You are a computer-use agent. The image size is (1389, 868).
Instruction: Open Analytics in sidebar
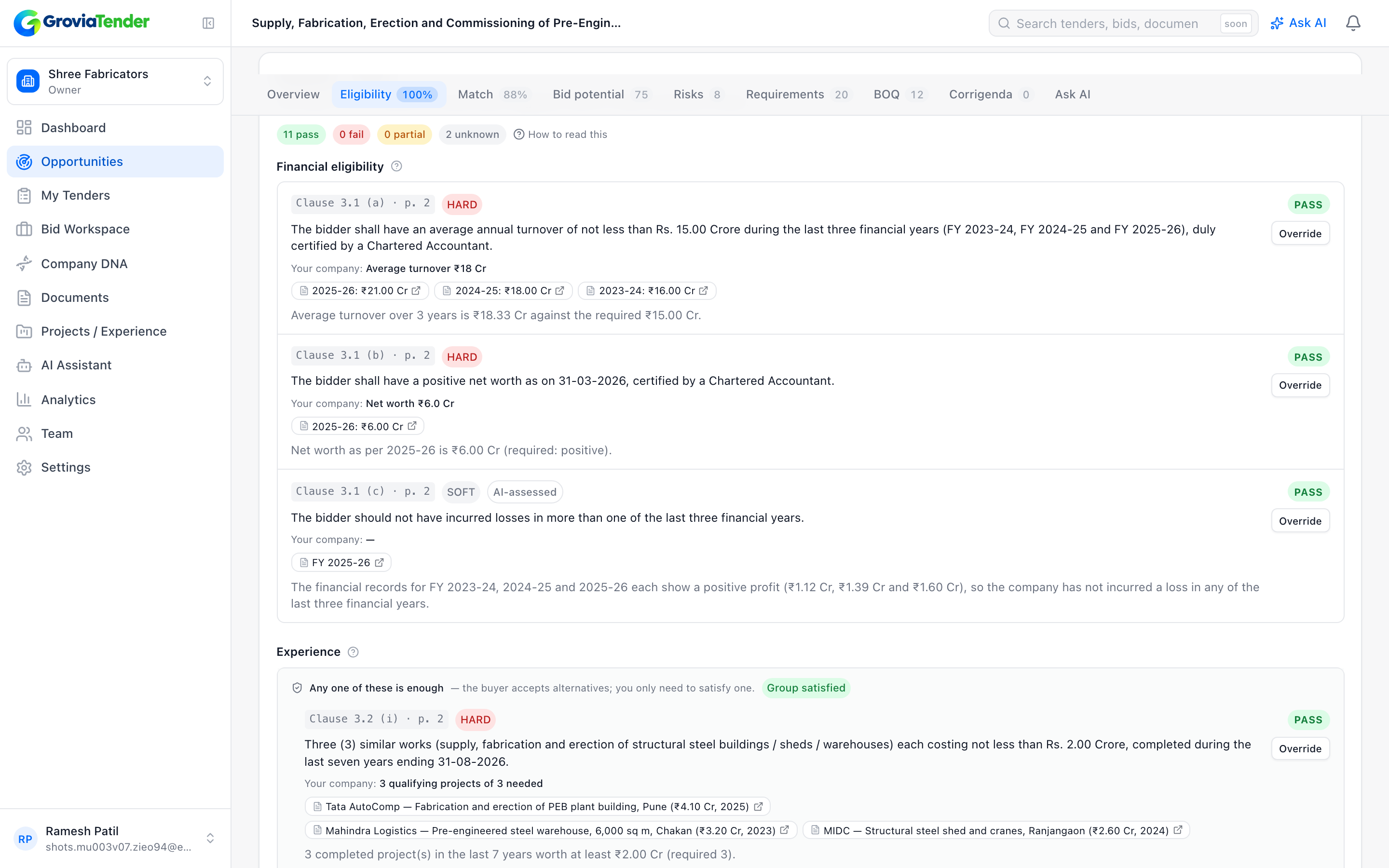(115, 400)
